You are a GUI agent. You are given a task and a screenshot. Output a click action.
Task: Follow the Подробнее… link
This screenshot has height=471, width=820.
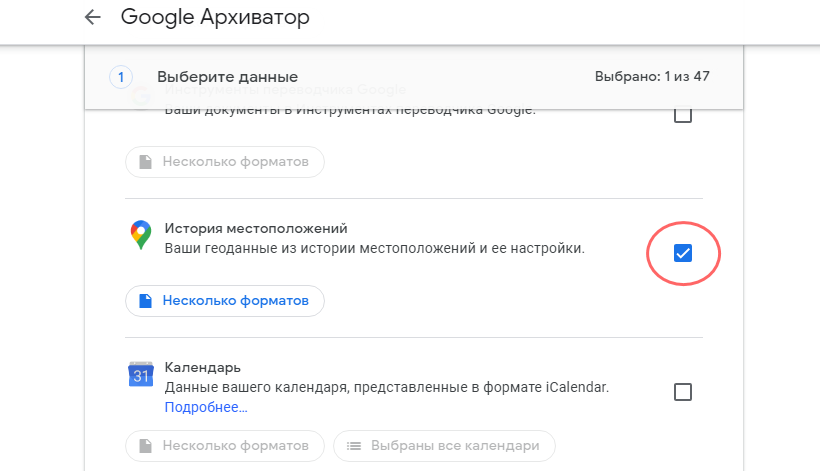(x=206, y=407)
